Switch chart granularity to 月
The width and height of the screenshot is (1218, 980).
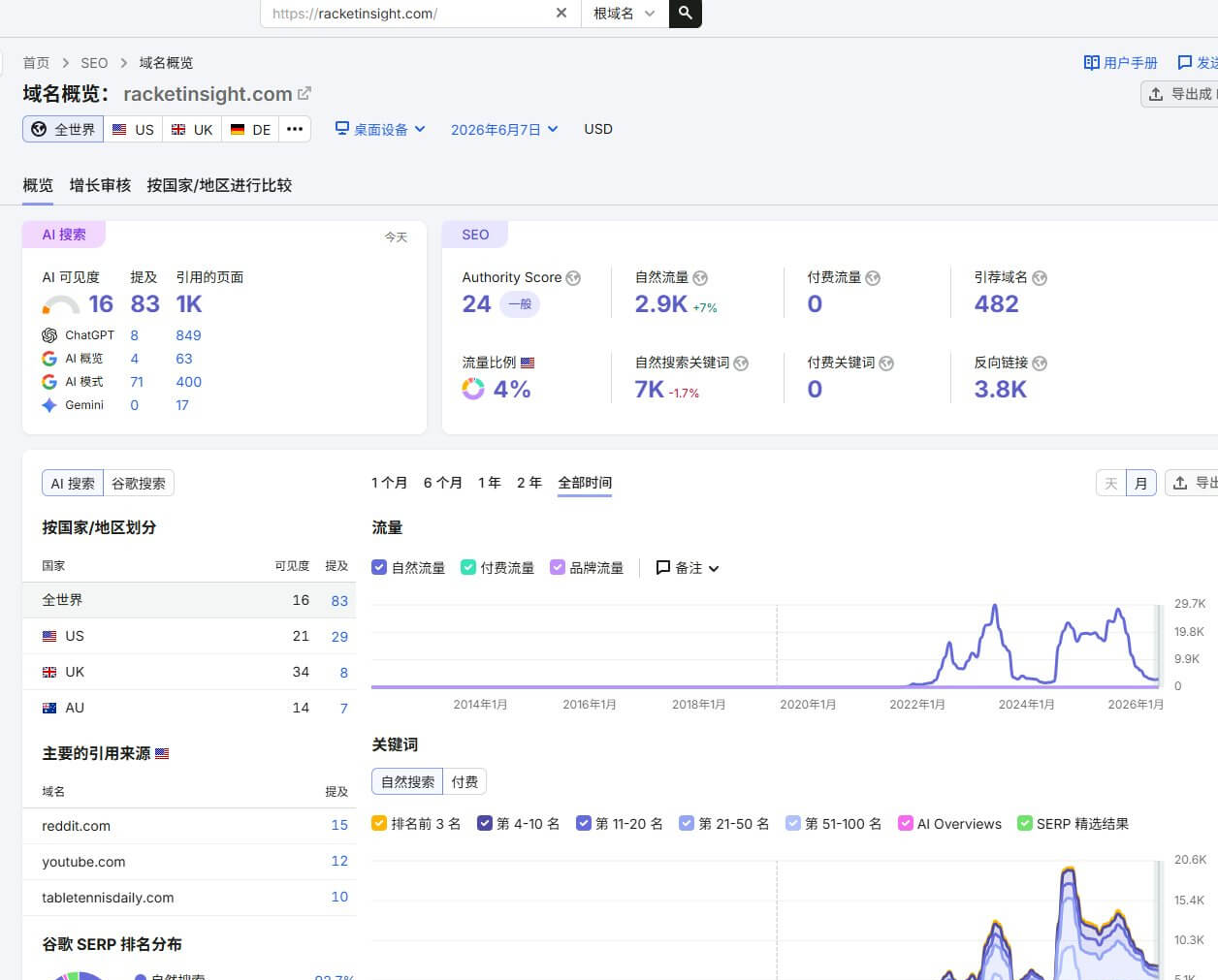1141,483
